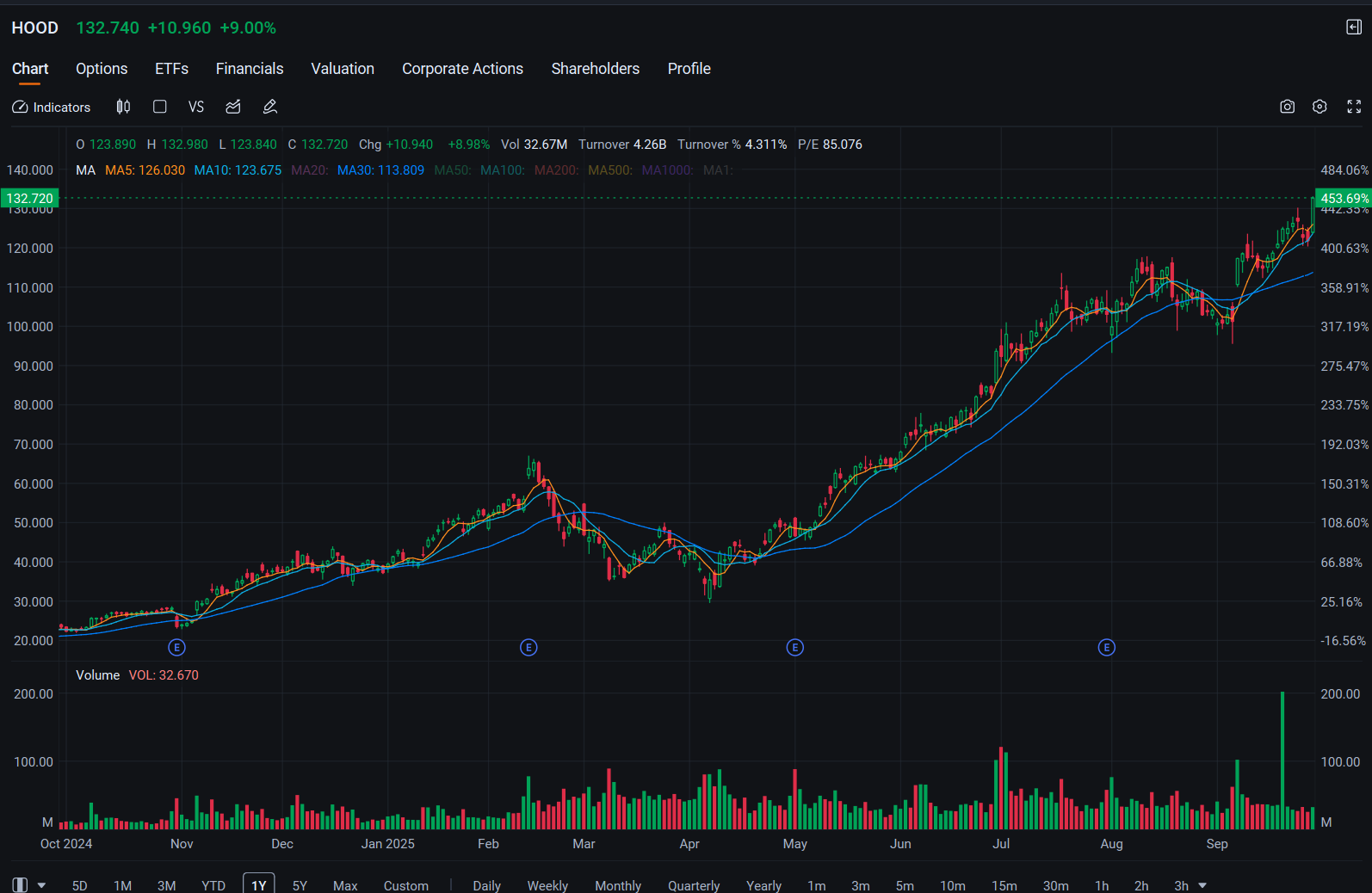This screenshot has width=1372, height=893.
Task: Toggle the layout panel icon at bottom left
Action: coord(20,885)
